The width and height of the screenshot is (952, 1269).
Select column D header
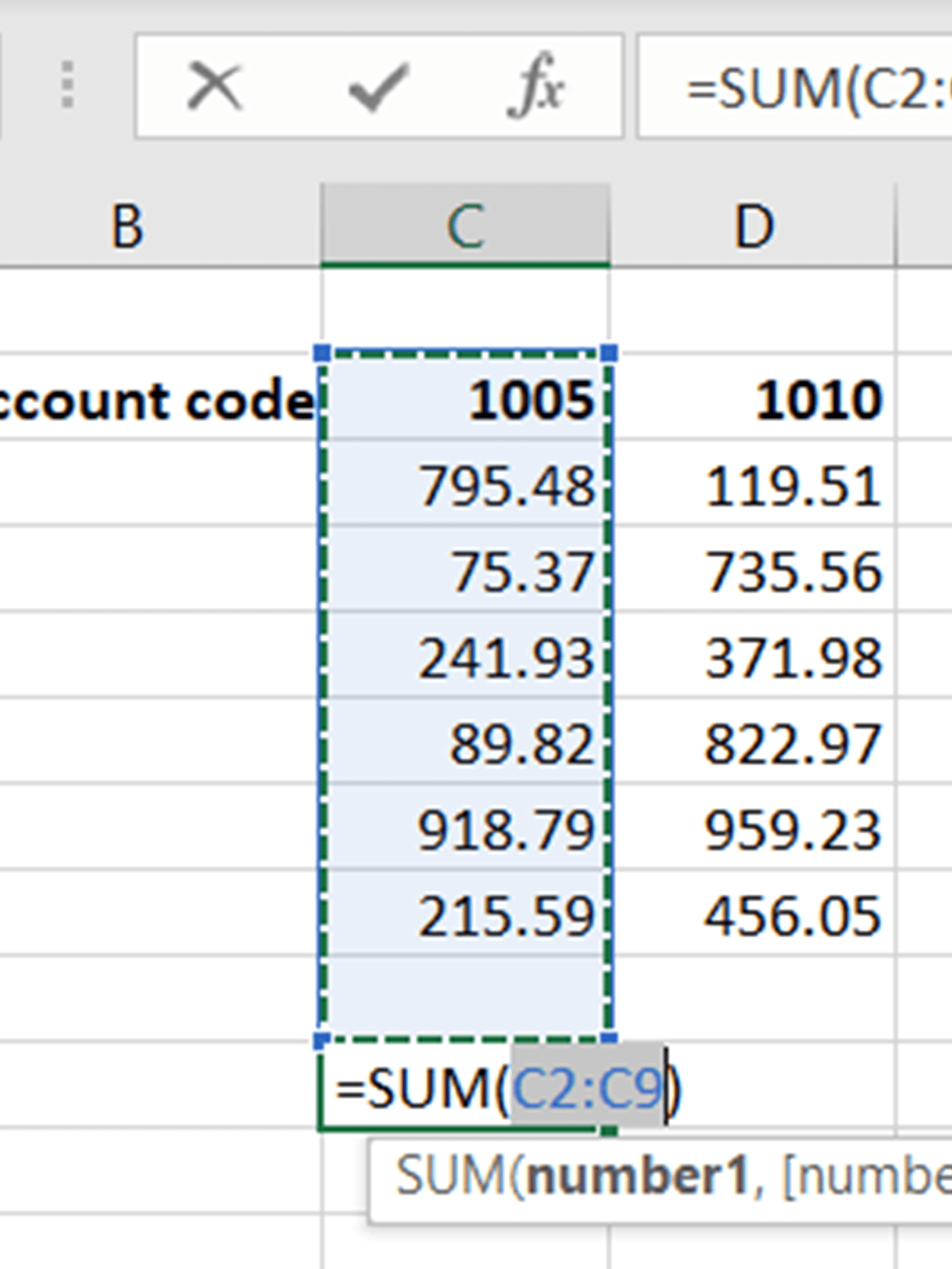click(x=753, y=227)
